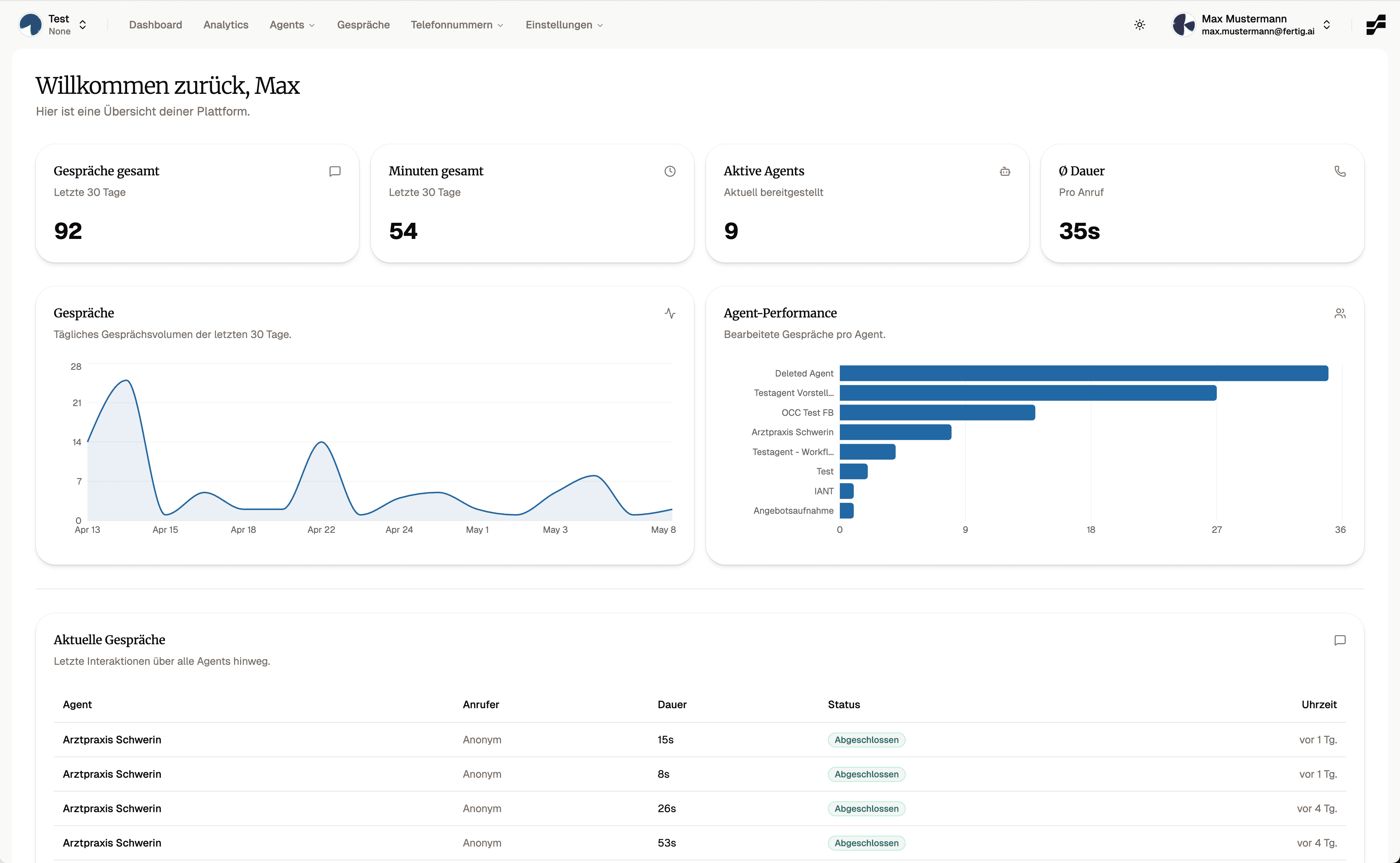1400x863 pixels.
Task: Expand the Einstellungen navigation dropdown
Action: click(565, 25)
